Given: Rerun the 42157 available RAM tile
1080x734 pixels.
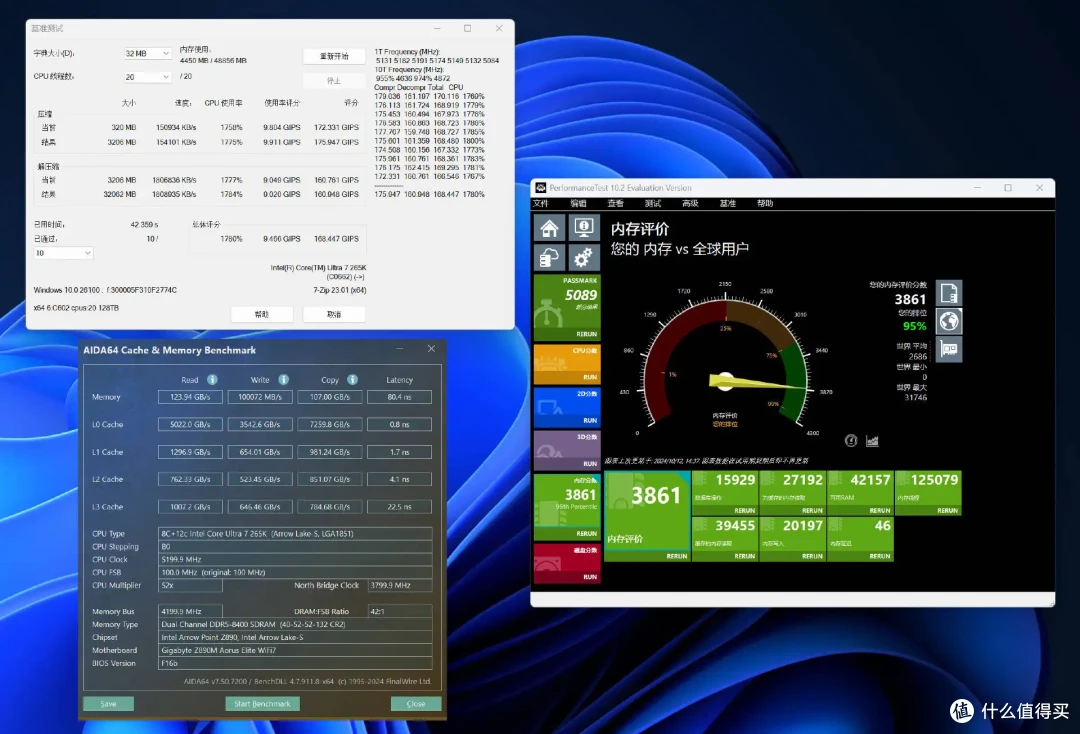Looking at the screenshot, I should [x=880, y=510].
